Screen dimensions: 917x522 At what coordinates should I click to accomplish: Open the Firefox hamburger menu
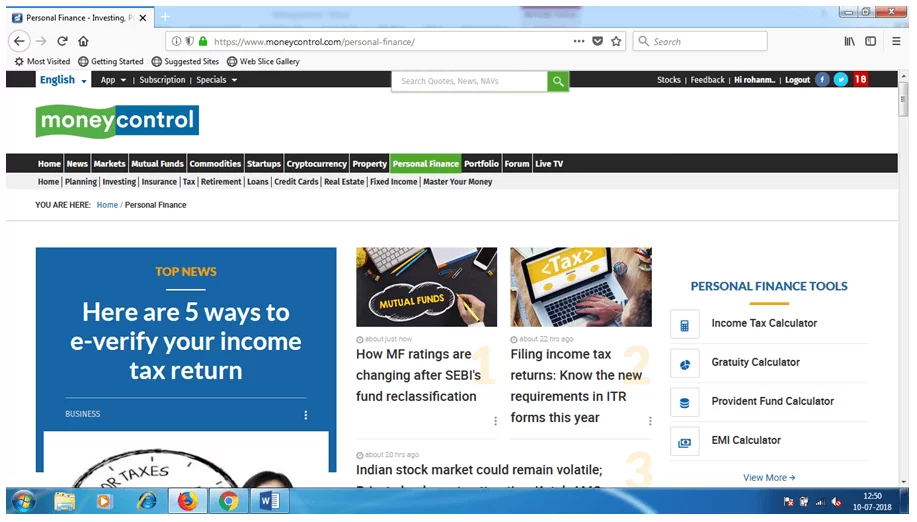pyautogui.click(x=896, y=42)
